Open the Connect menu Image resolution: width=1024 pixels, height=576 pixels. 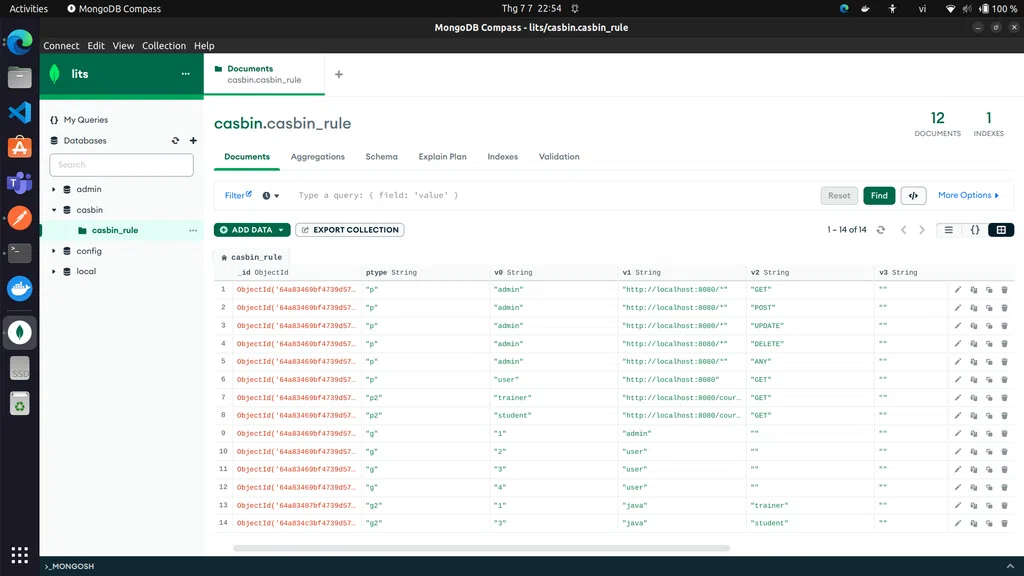click(61, 46)
